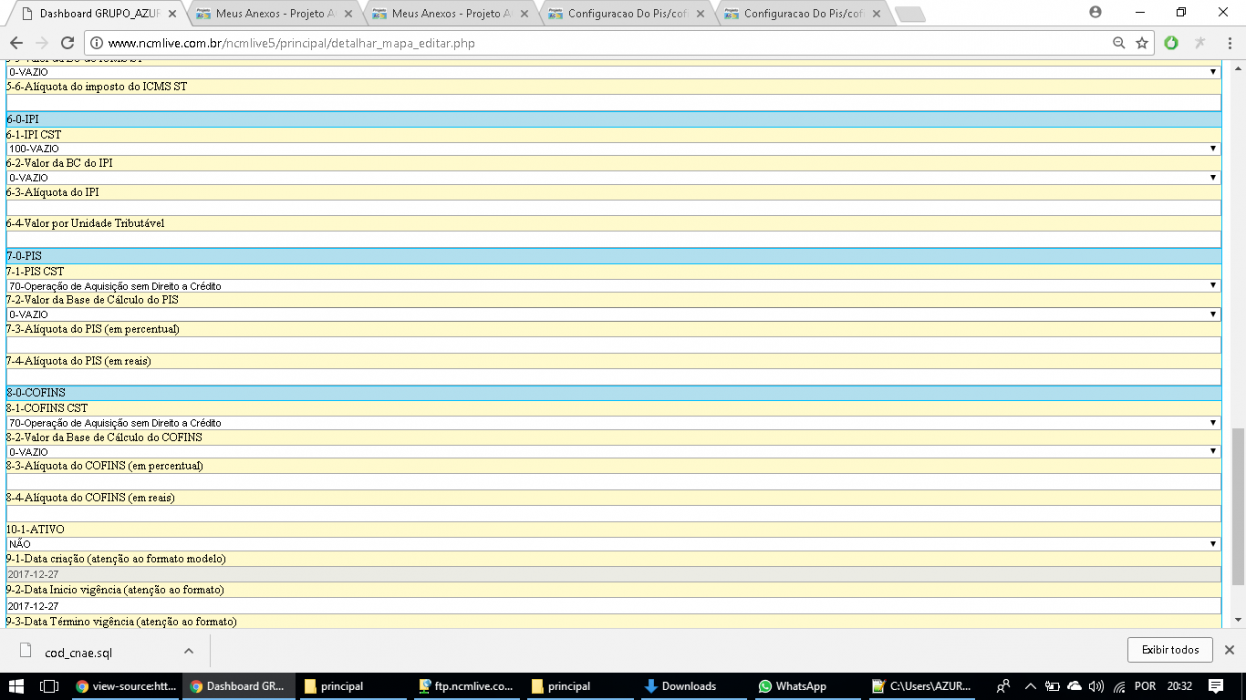The image size is (1246, 700).
Task: Open Valor da BC do IPI dropdown
Action: click(613, 178)
